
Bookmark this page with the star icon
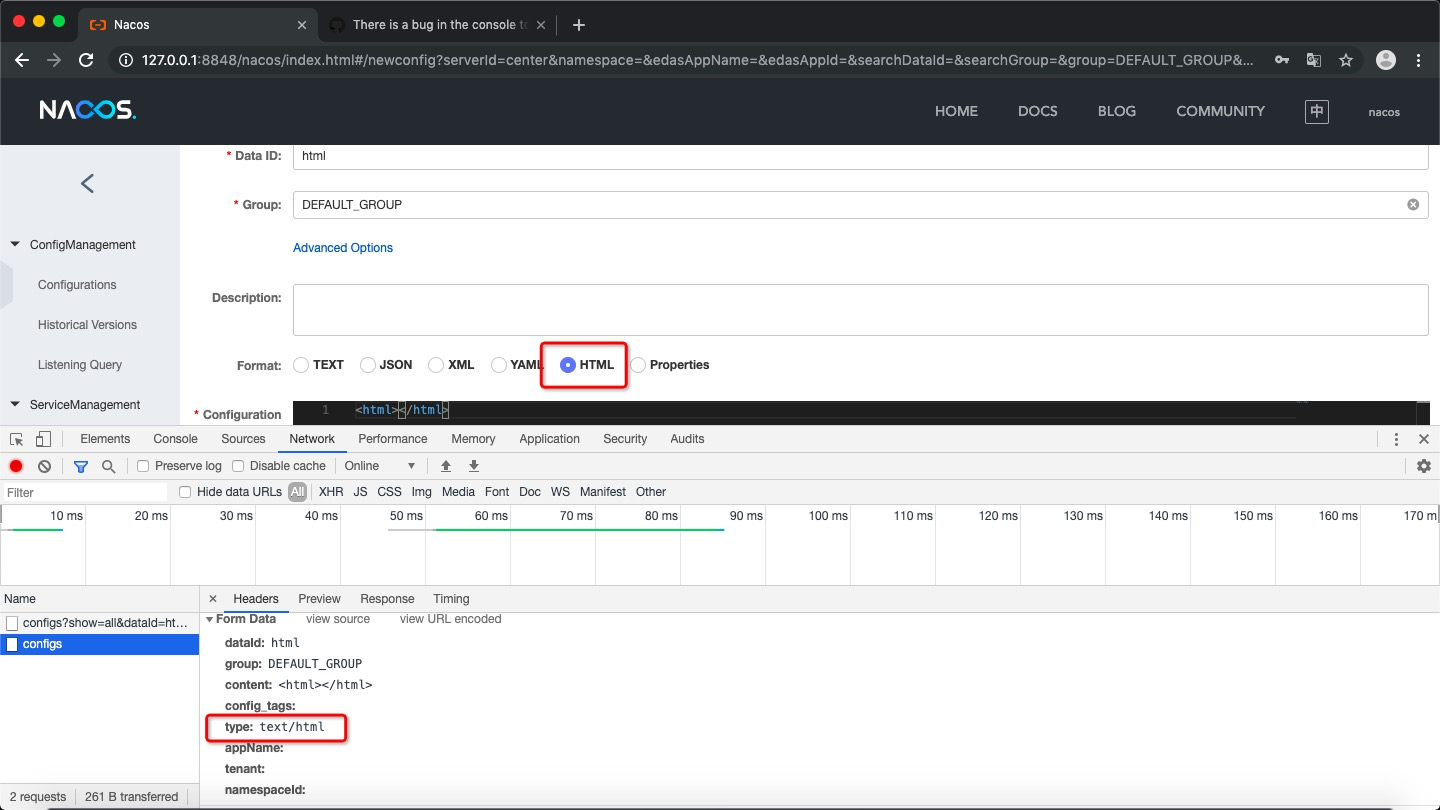[1346, 60]
